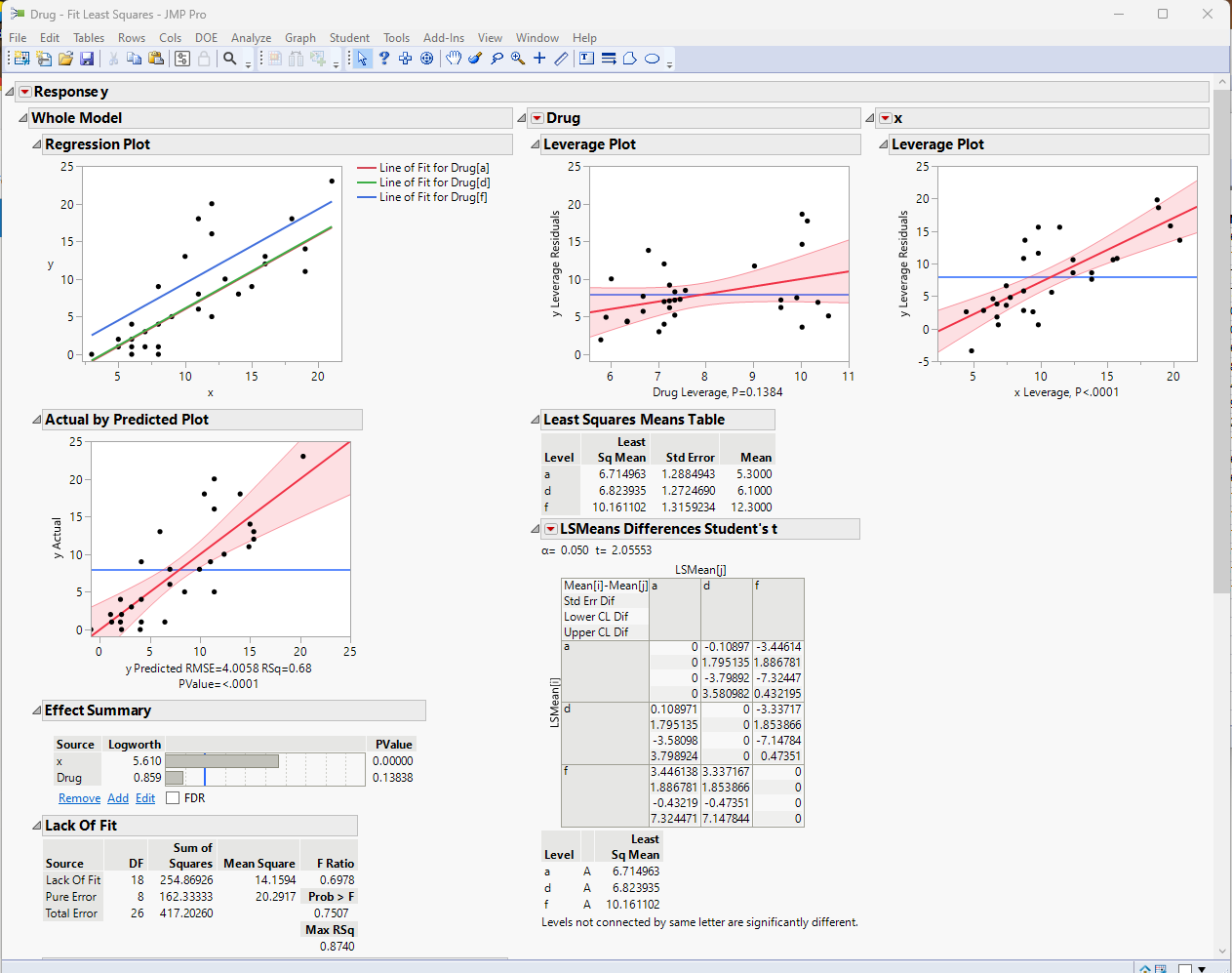Open the Drug red triangle options menu

coord(537,117)
